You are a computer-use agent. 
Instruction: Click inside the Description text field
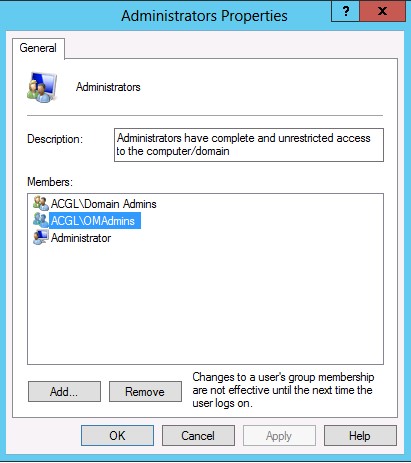pos(249,145)
